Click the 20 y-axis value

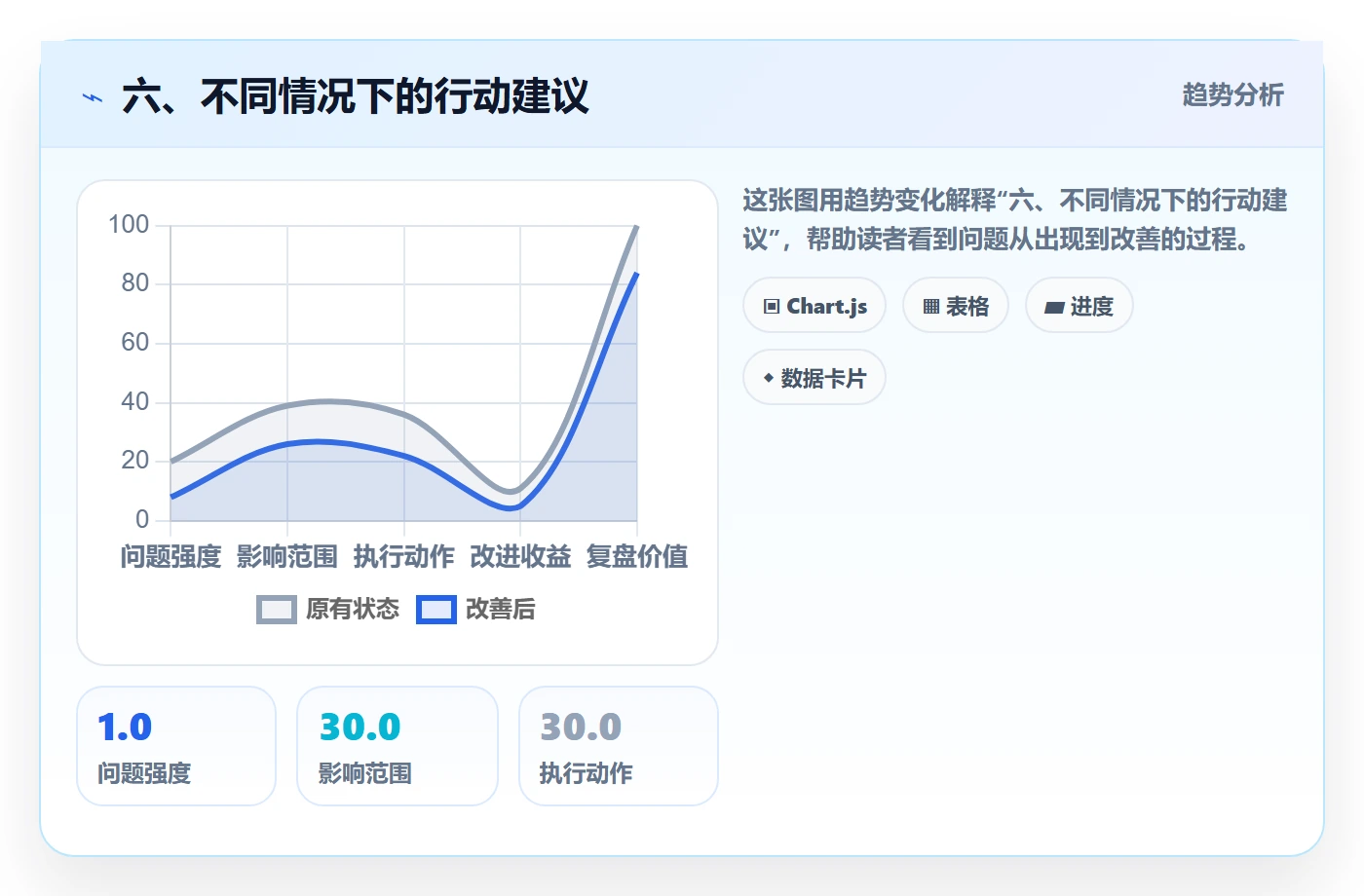(x=135, y=461)
